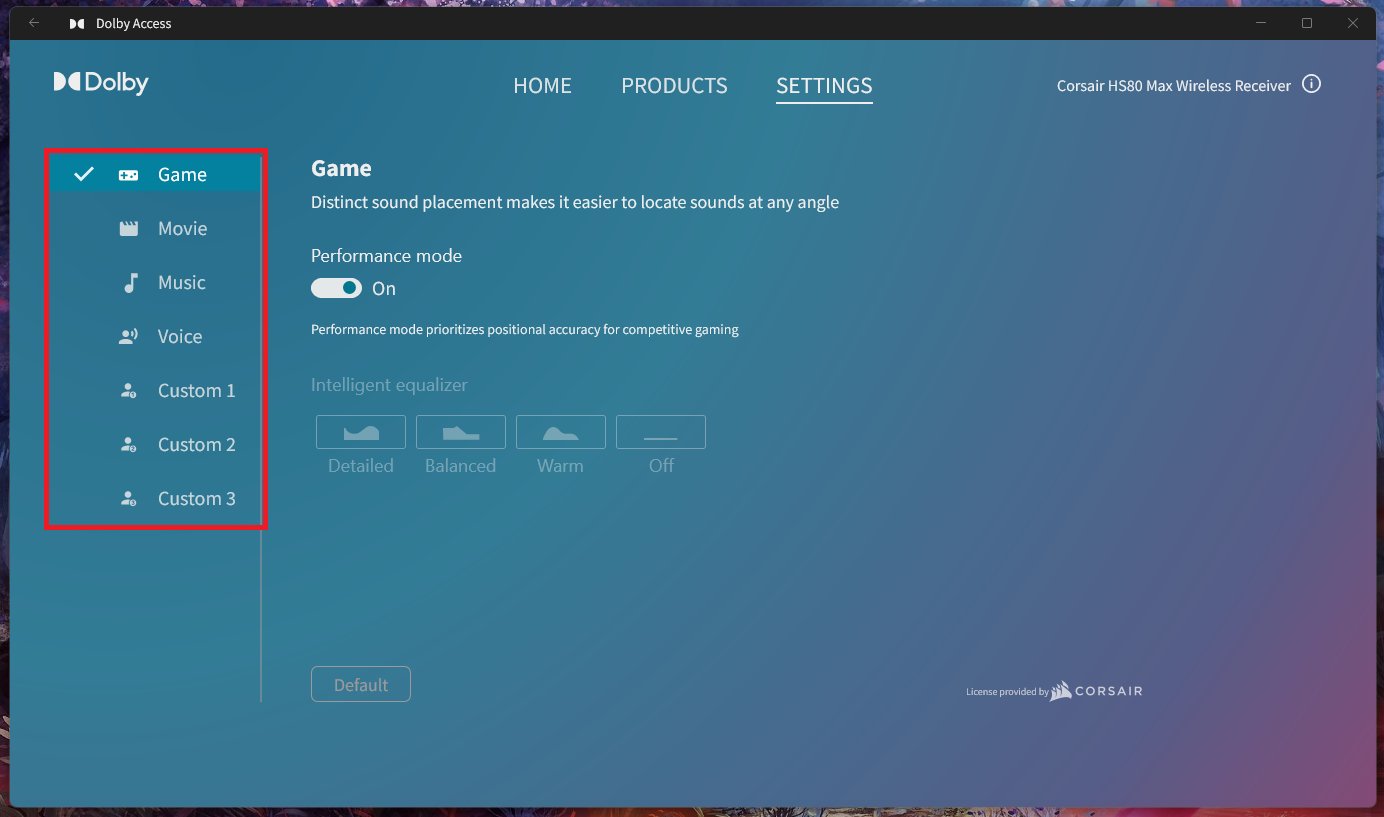Switch to the PRODUCTS tab
The image size is (1384, 817).
point(674,86)
